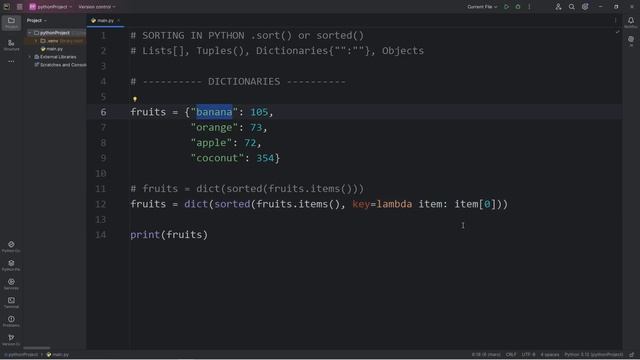Viewport: 640px width, 360px height.
Task: Open the Project tool window
Action: pos(11,23)
